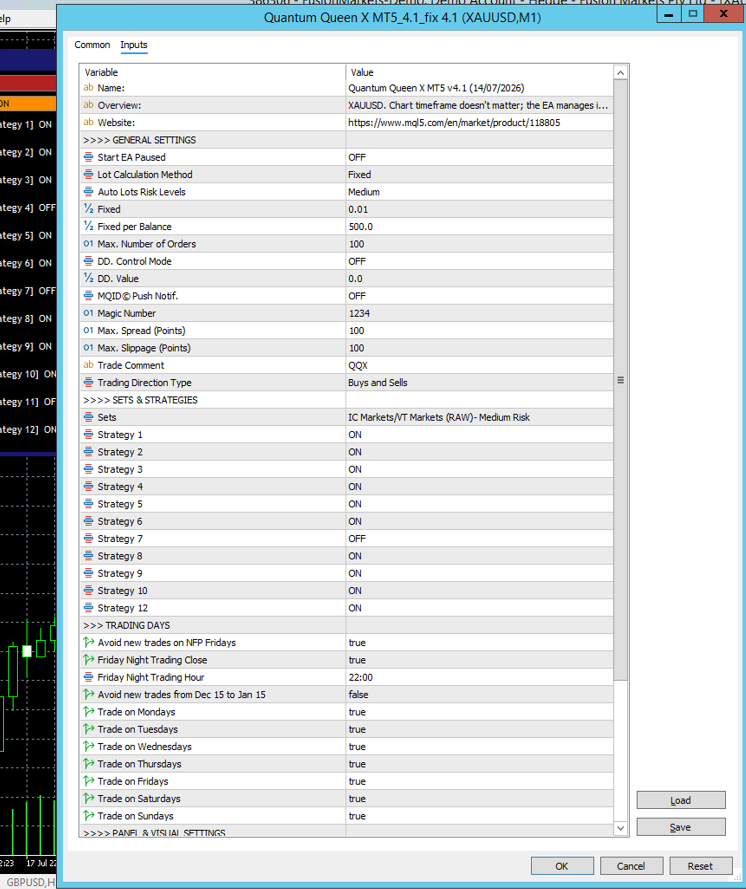Screen dimensions: 746x889
Task: Click the Reset button
Action: [x=700, y=866]
